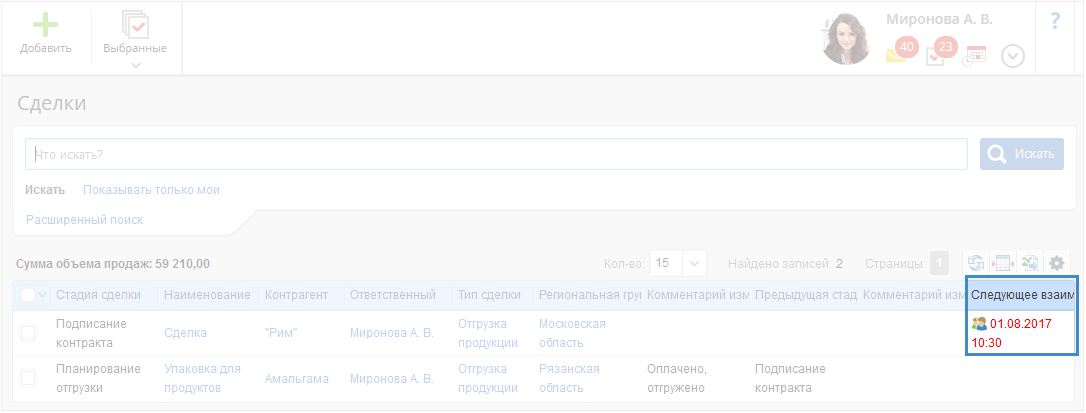Open profile name Миронова А. В. in header
The width and height of the screenshot is (1086, 413).
coord(939,19)
